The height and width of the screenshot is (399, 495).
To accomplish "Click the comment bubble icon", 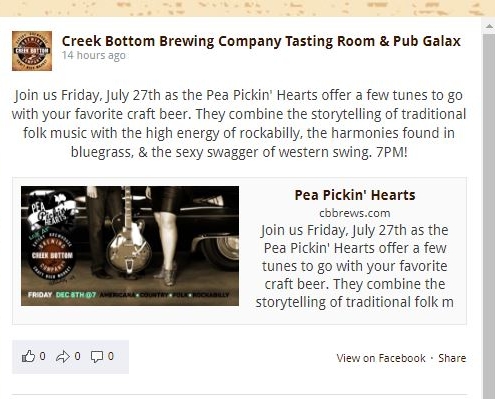I will coord(97,357).
